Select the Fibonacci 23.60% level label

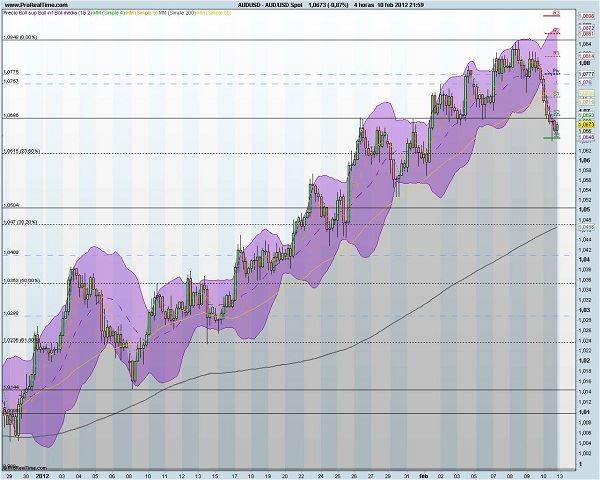[x=21, y=151]
